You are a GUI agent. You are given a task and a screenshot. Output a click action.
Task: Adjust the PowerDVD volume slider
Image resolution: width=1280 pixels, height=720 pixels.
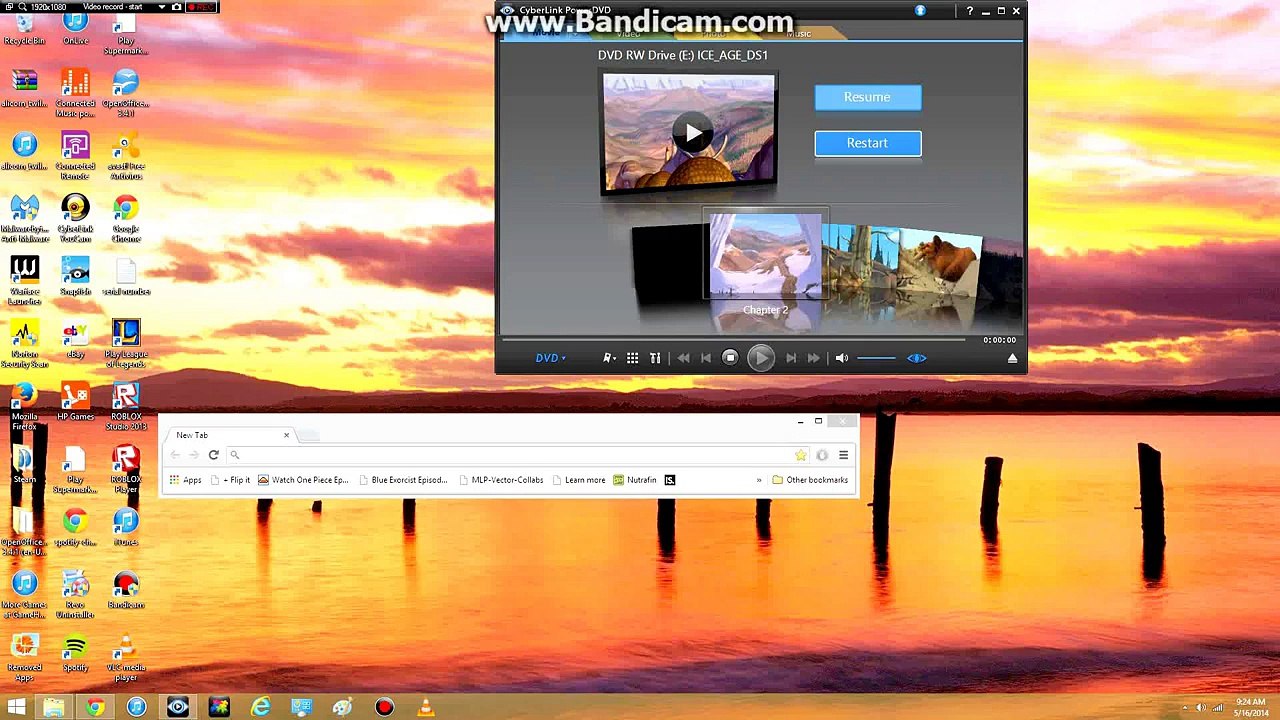click(877, 358)
